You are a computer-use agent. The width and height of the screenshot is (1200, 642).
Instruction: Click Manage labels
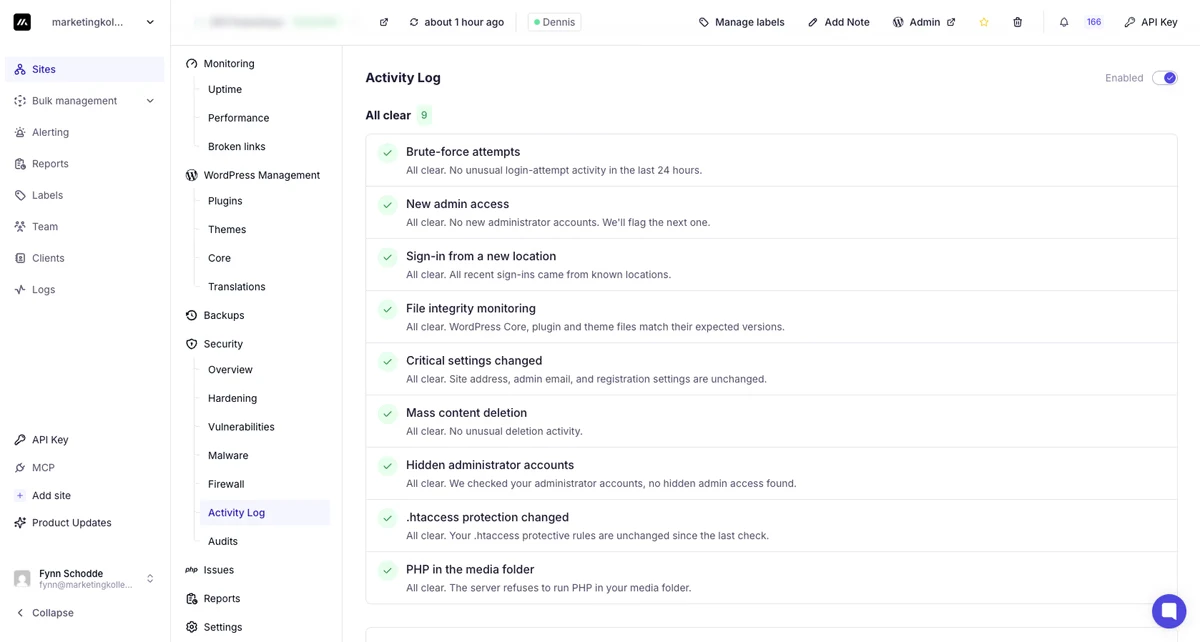(x=741, y=22)
